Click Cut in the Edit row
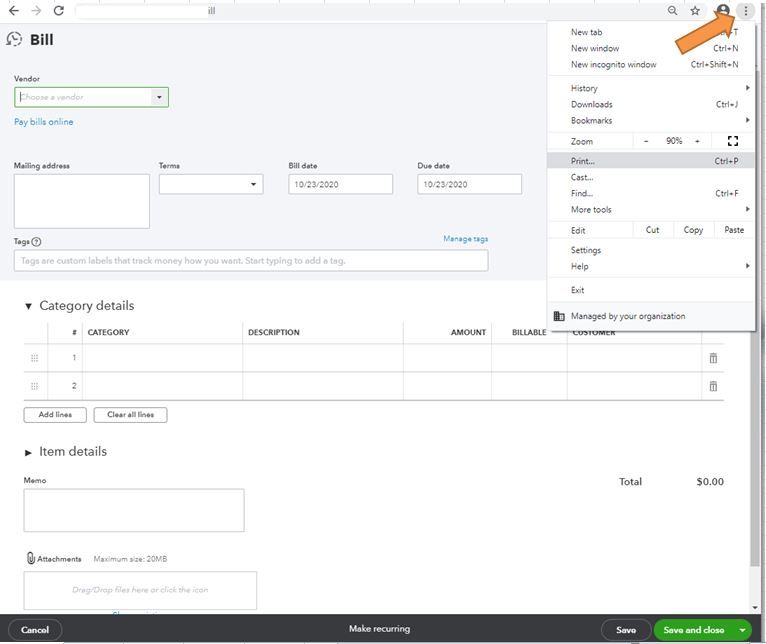The height and width of the screenshot is (644, 766). coord(653,230)
